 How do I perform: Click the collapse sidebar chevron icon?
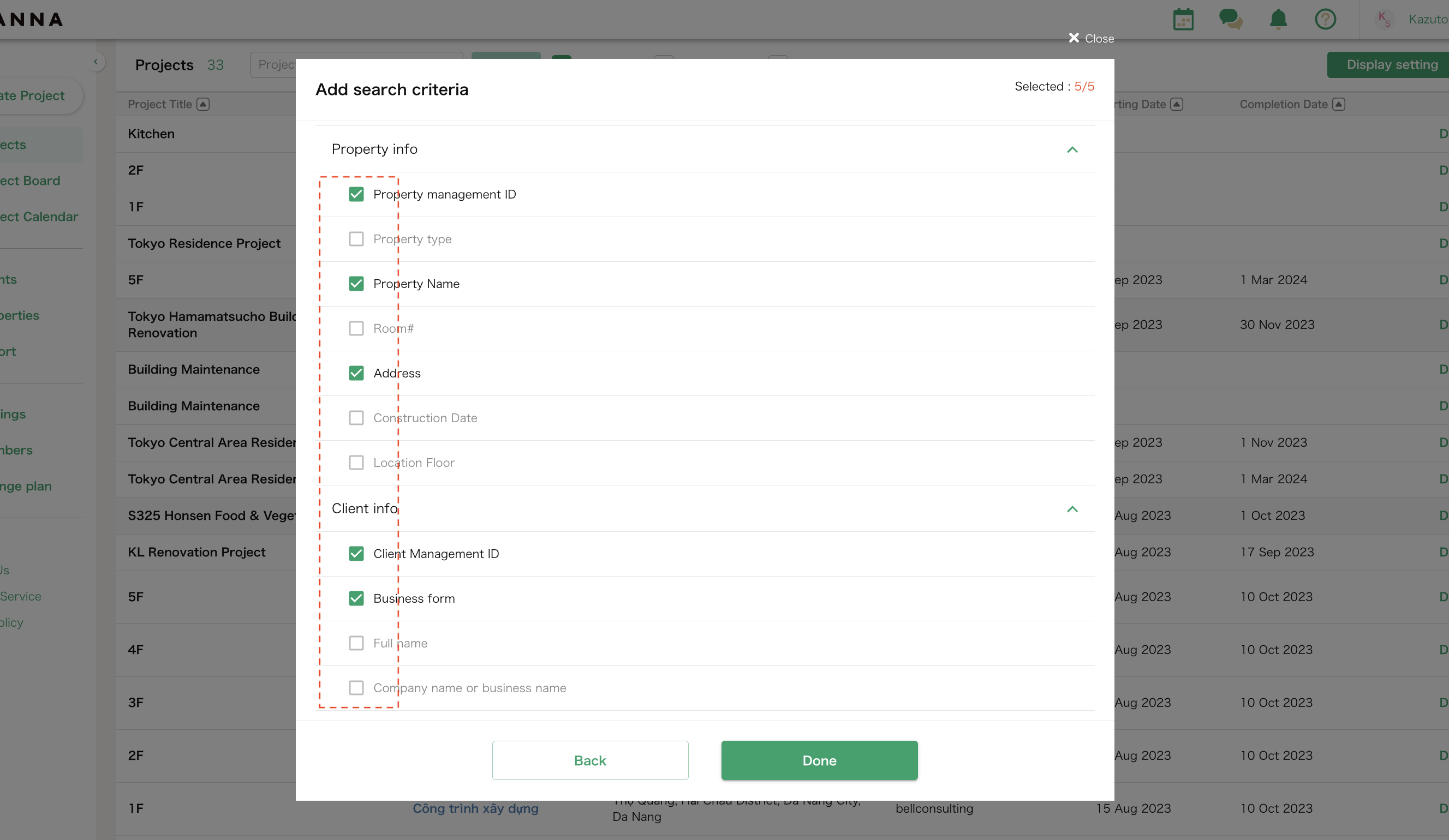tap(96, 62)
